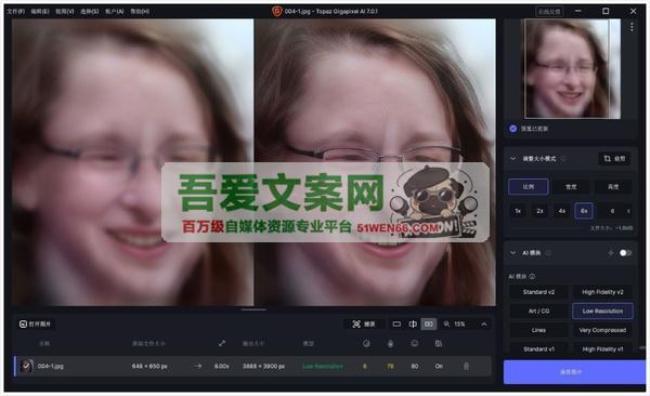The image size is (650, 396).
Task: Click the denoise column header icon
Action: click(366, 343)
